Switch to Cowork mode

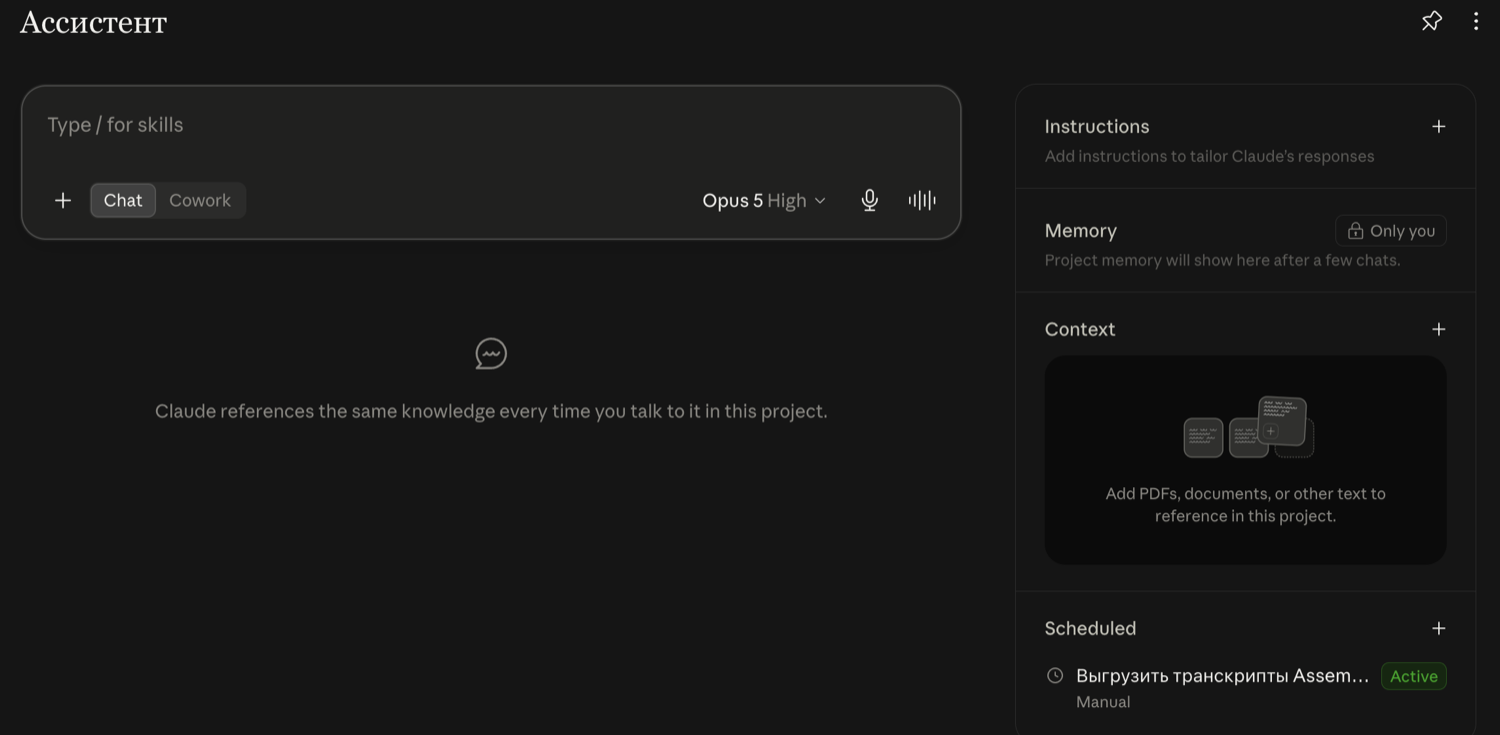pyautogui.click(x=200, y=200)
